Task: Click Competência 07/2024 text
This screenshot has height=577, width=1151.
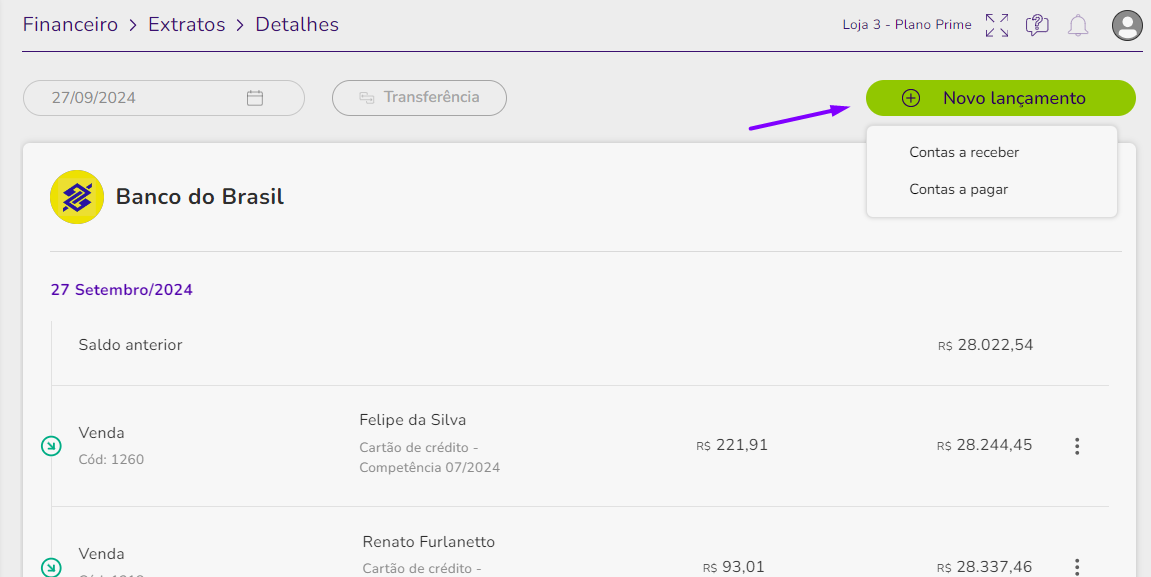Action: click(429, 468)
